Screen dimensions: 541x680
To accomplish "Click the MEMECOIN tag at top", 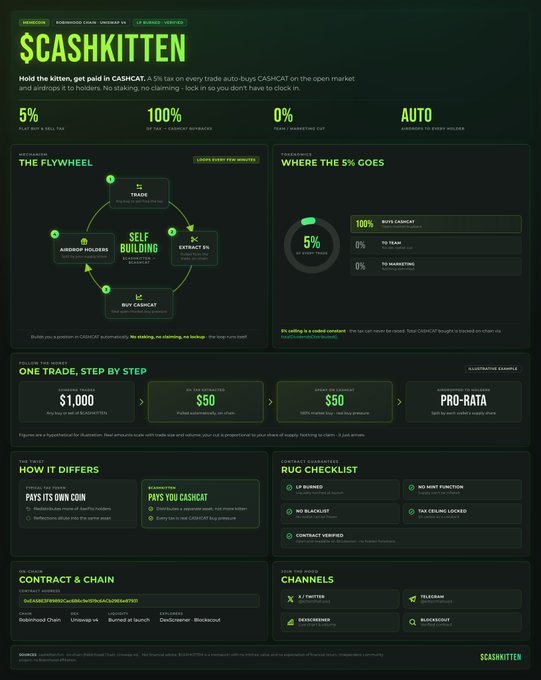I will [x=34, y=22].
